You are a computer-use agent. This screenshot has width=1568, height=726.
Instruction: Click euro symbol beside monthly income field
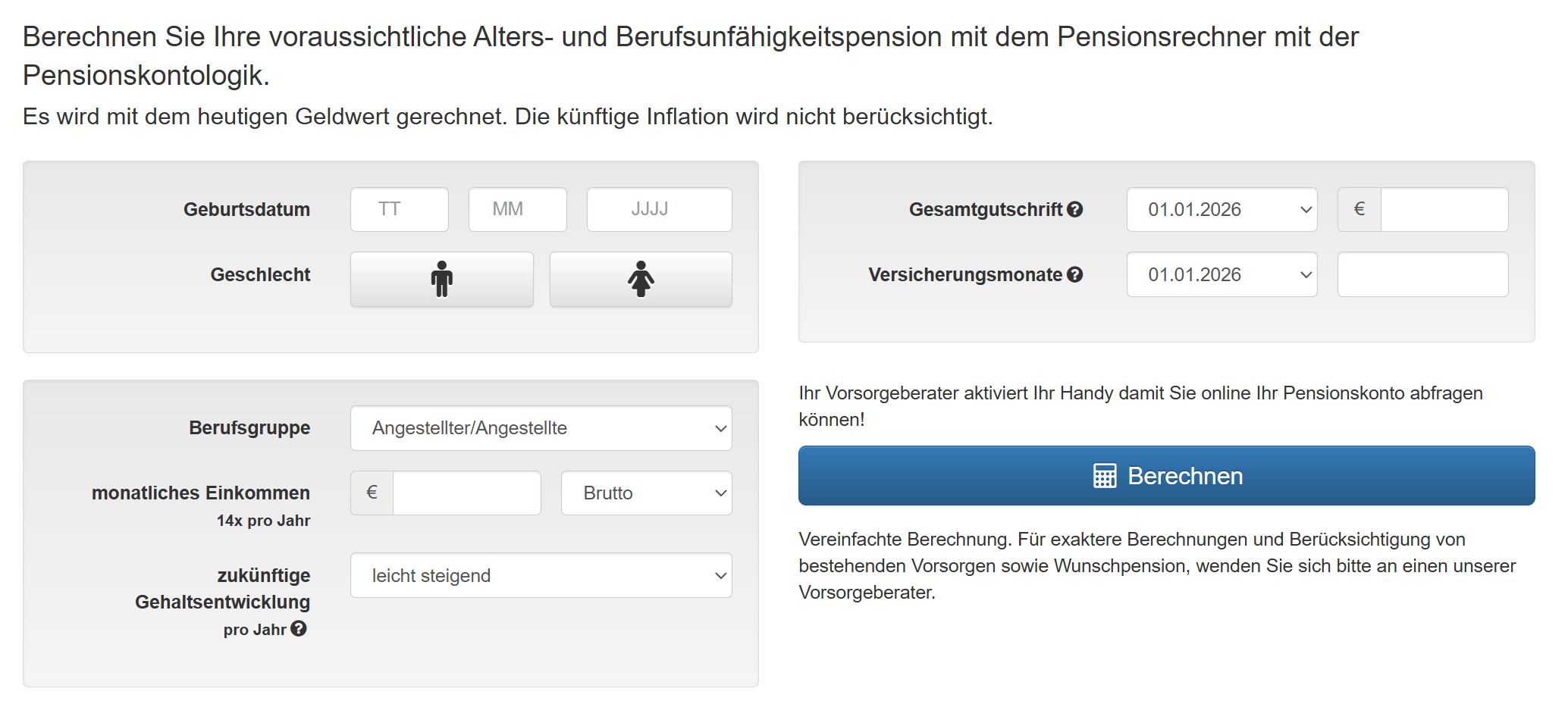(372, 493)
